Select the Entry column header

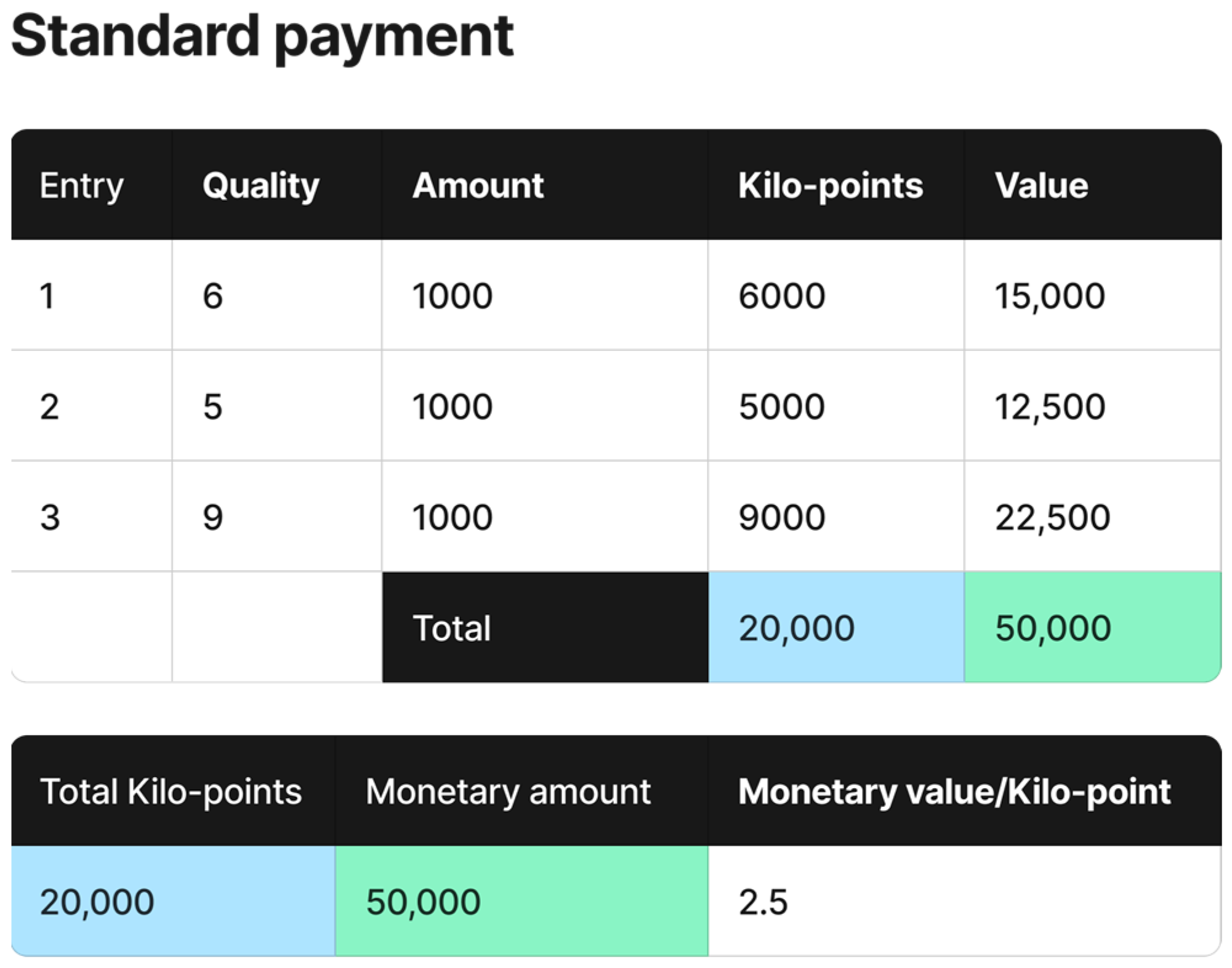click(82, 185)
